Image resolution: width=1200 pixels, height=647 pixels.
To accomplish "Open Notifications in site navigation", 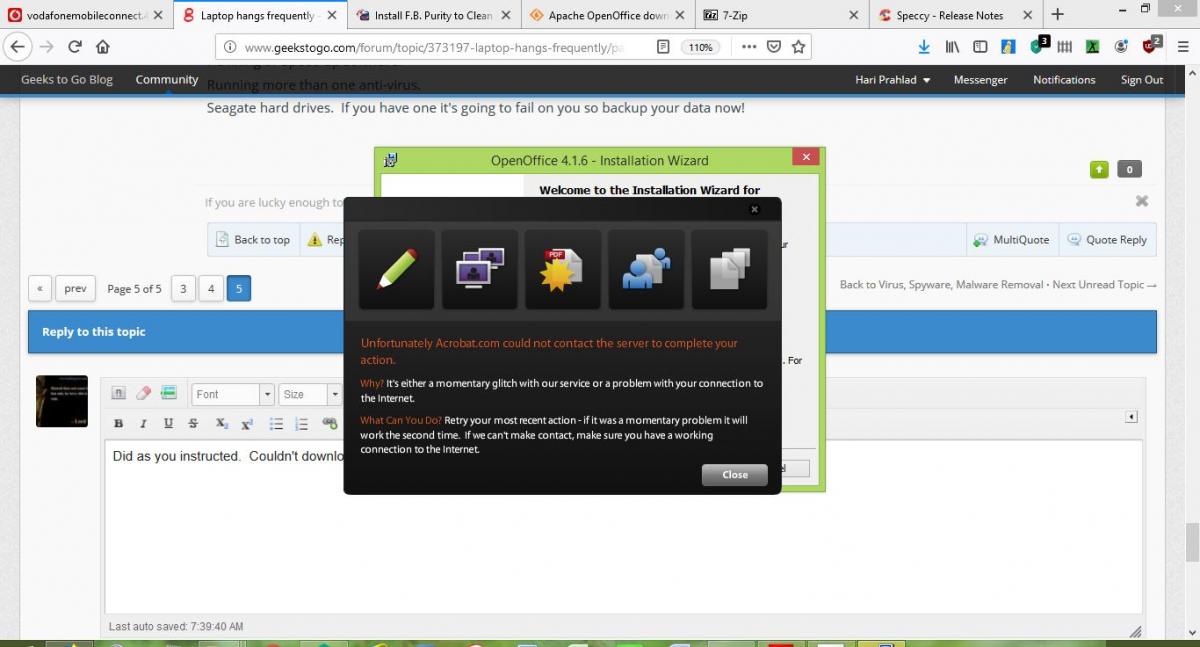I will 1064,80.
